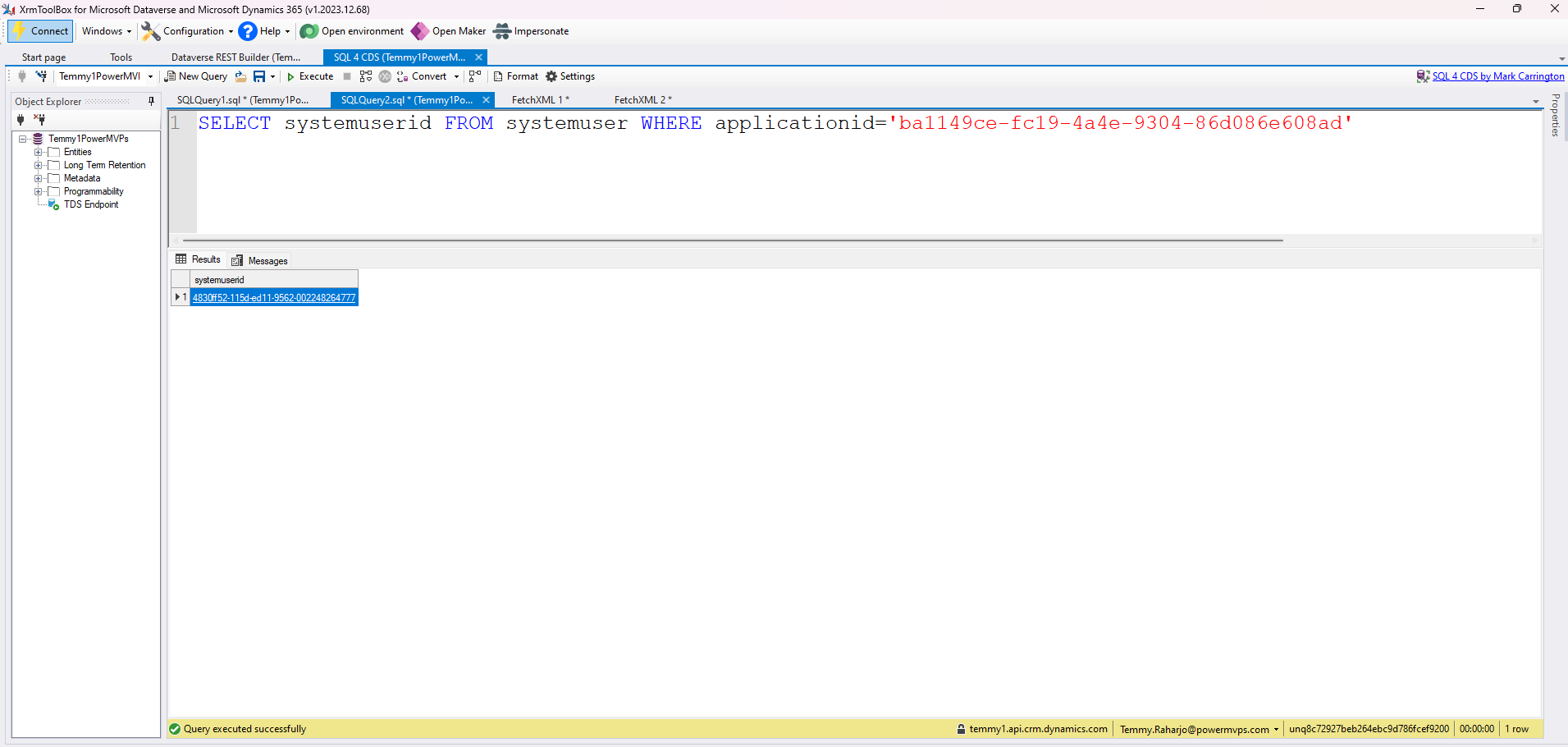This screenshot has height=747, width=1568.
Task: Open SQL 4 CDS Settings
Action: (x=570, y=76)
